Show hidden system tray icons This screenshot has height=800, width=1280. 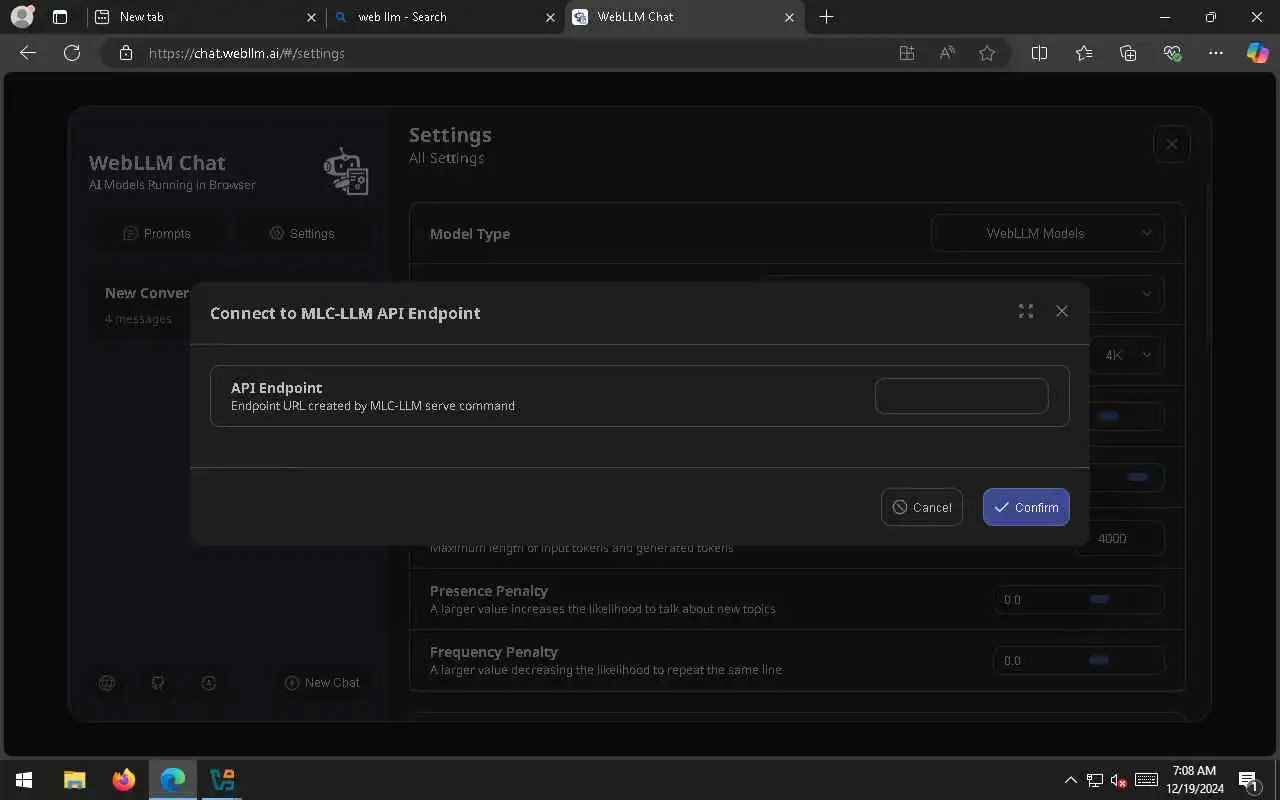[x=1070, y=780]
